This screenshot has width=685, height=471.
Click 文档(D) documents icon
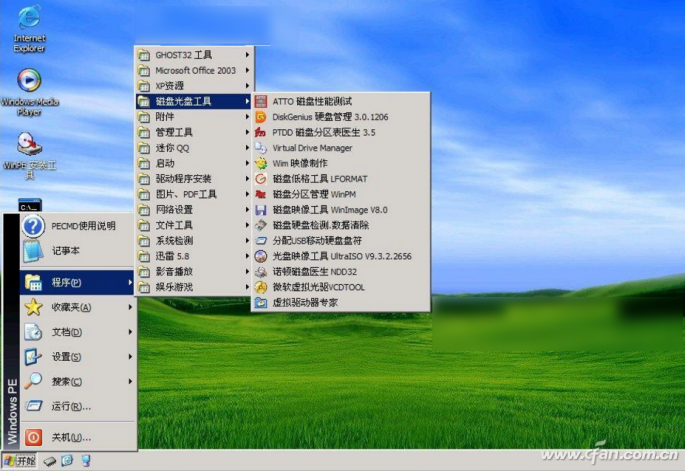click(x=33, y=332)
